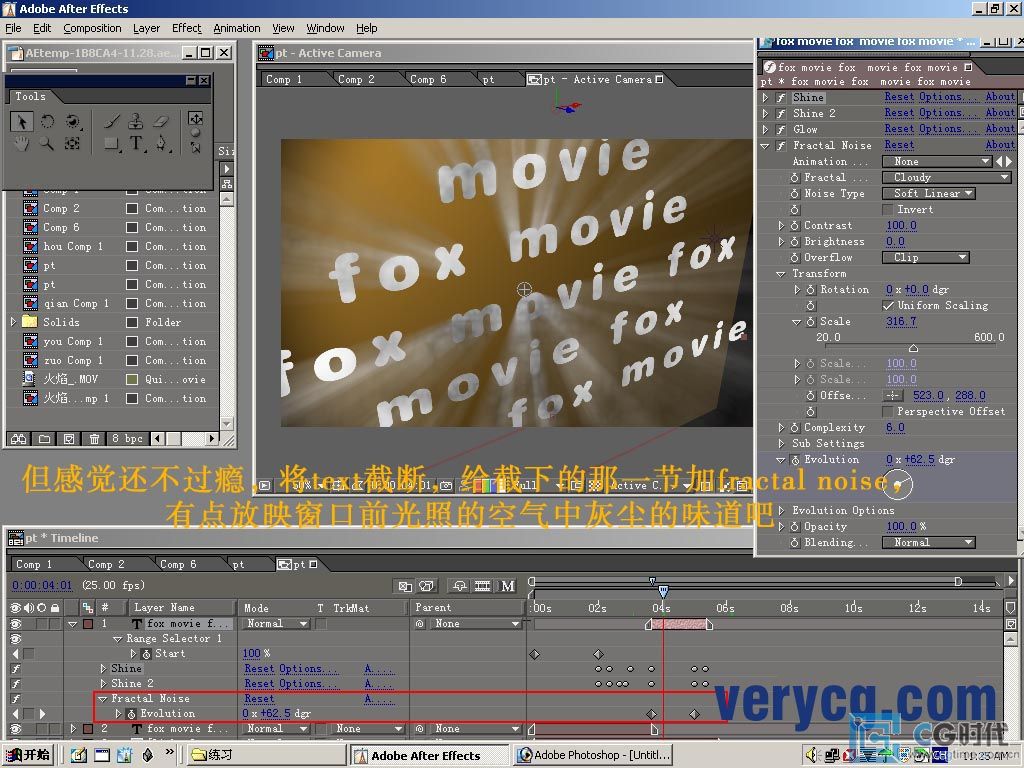Toggle the Invert checkbox
The image size is (1024, 768).
(x=888, y=210)
